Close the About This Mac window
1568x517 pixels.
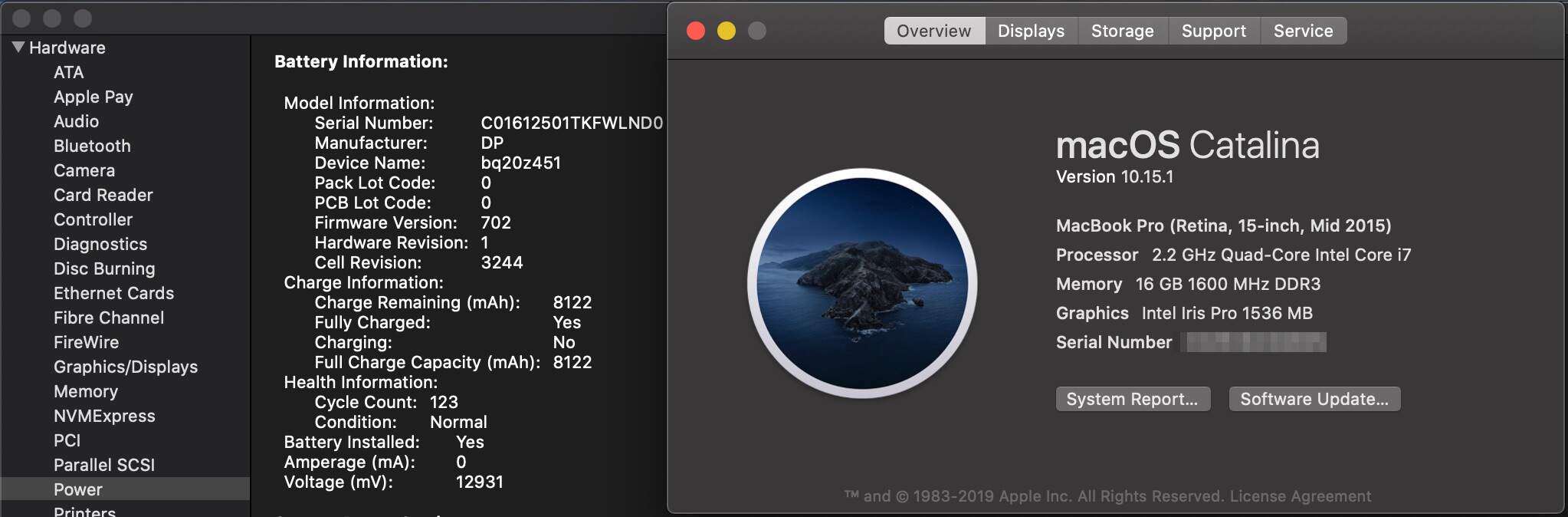point(696,31)
